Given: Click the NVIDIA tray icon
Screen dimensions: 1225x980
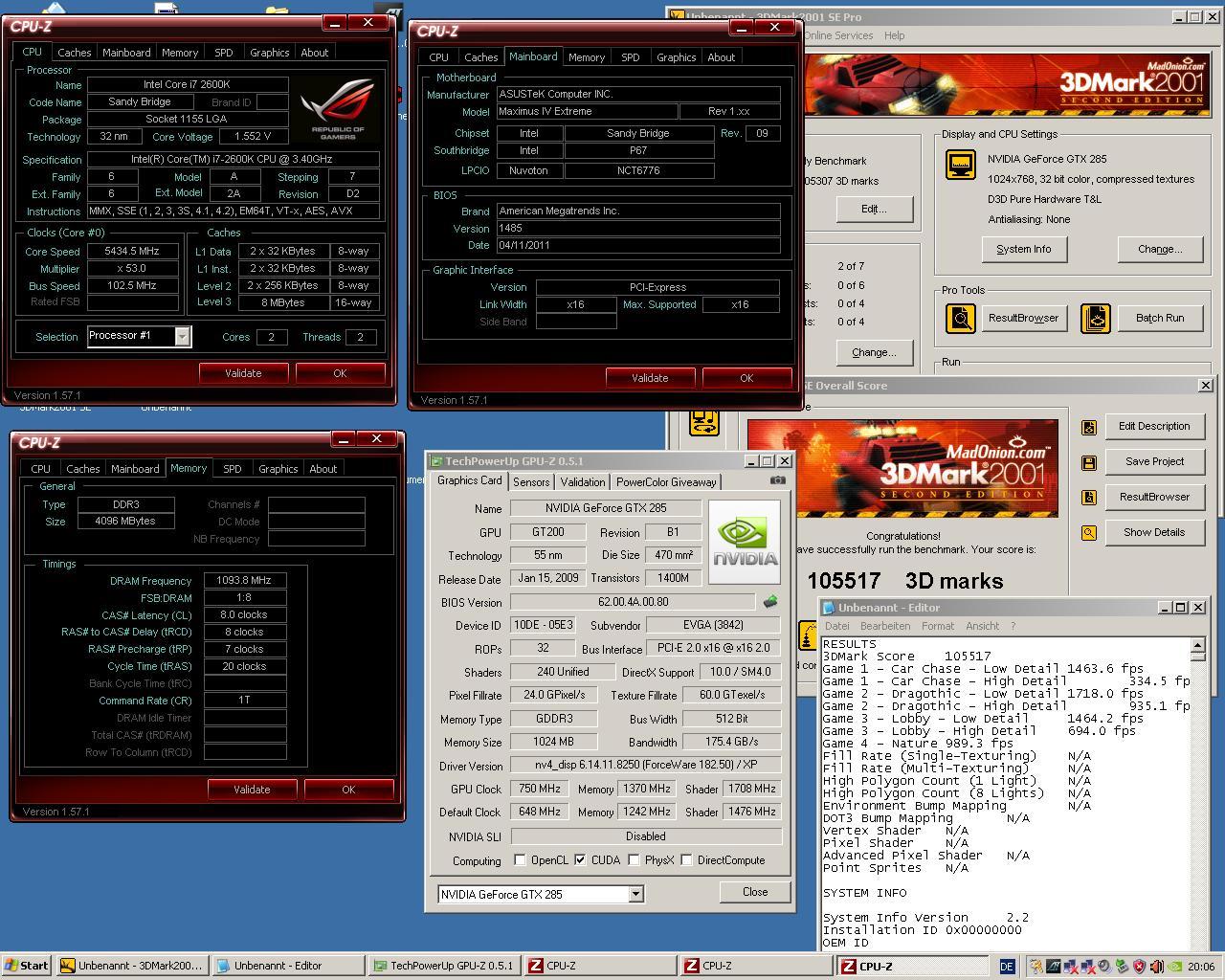Looking at the screenshot, I should (1174, 967).
